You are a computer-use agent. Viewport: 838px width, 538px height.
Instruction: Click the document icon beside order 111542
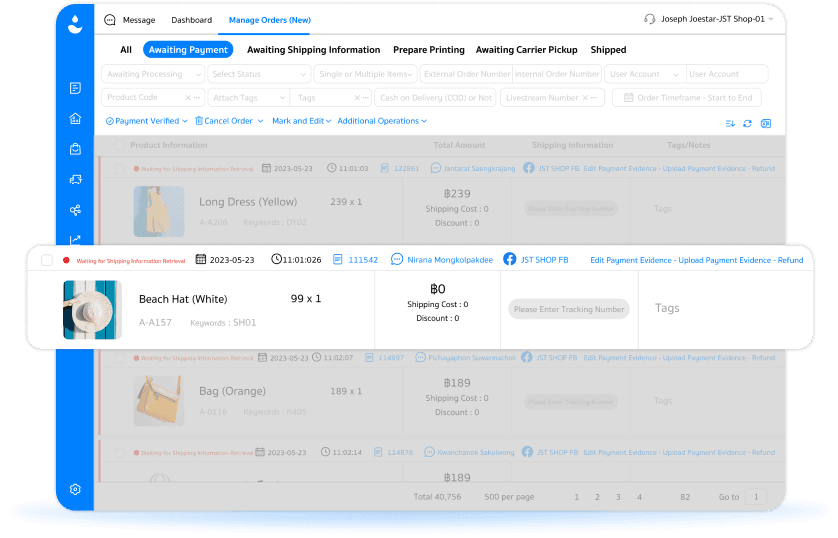coord(338,260)
